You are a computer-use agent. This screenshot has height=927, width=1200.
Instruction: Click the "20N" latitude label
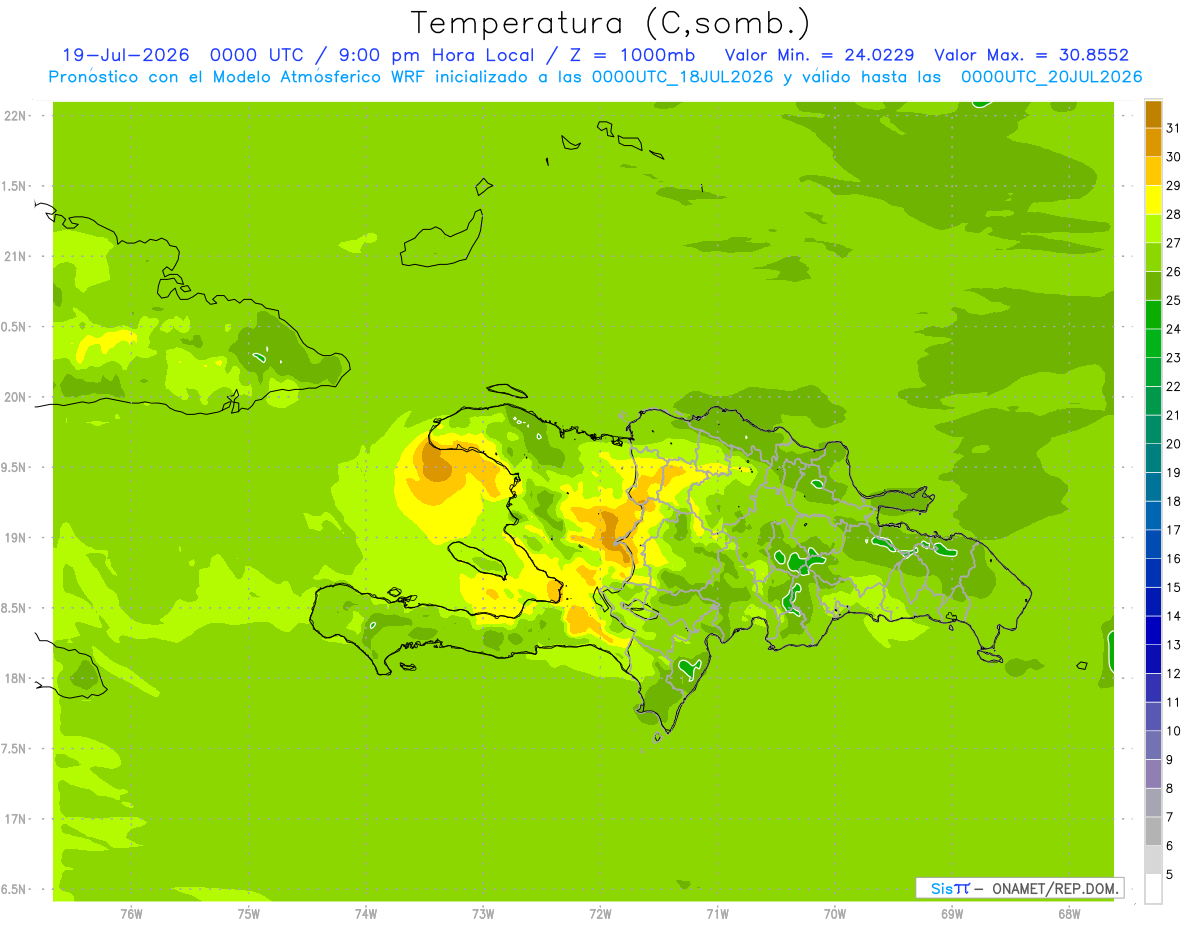click(15, 397)
